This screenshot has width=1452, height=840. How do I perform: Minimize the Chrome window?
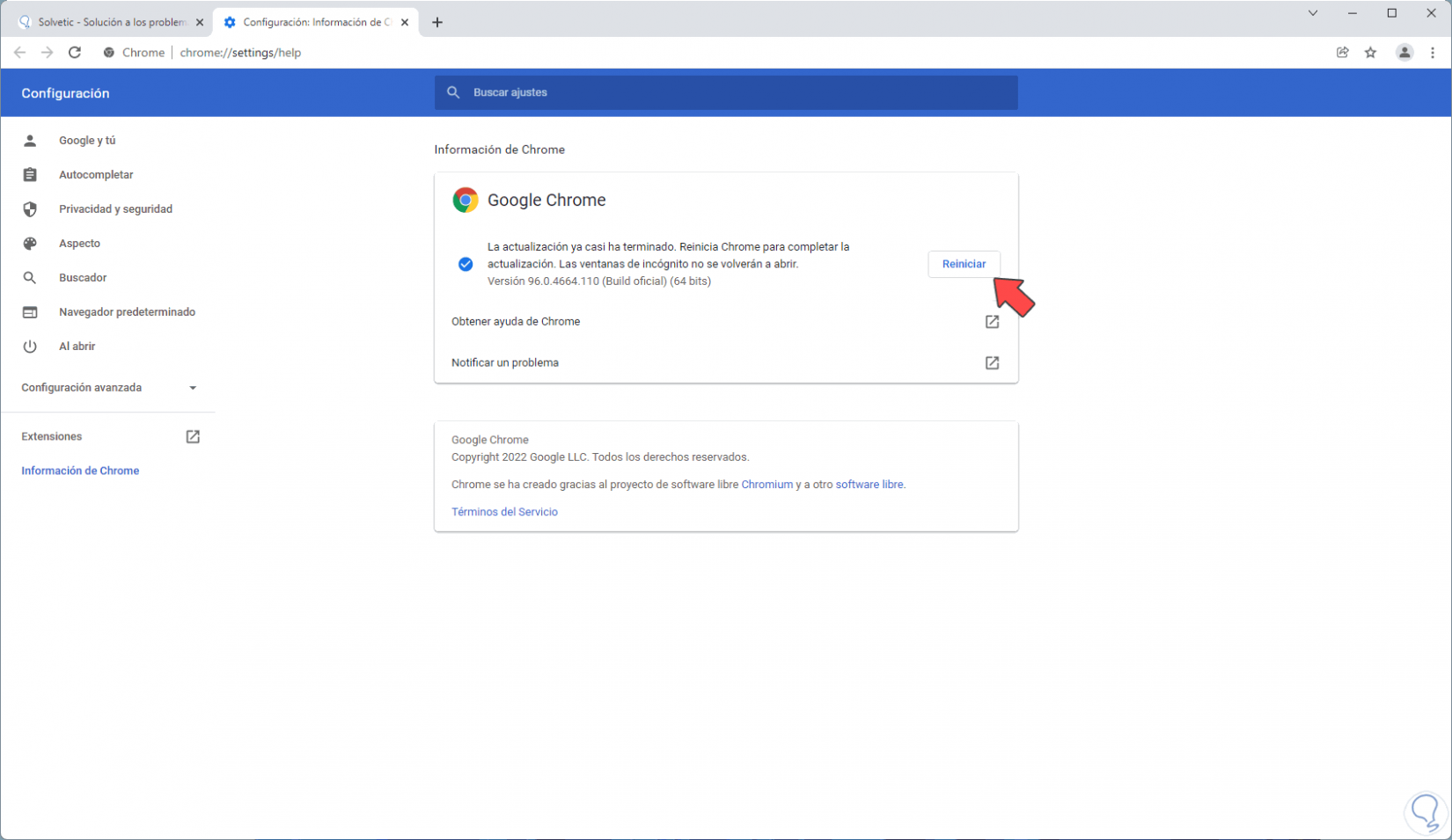1353,13
